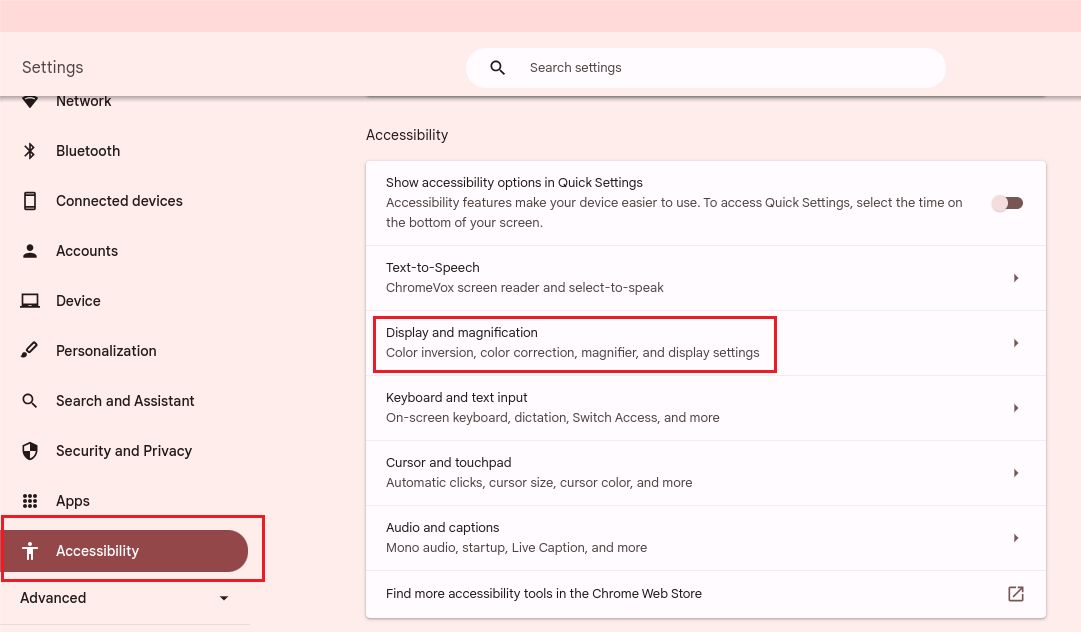The height and width of the screenshot is (632, 1081).
Task: Click the Security and Privacy shield icon
Action: coord(29,450)
